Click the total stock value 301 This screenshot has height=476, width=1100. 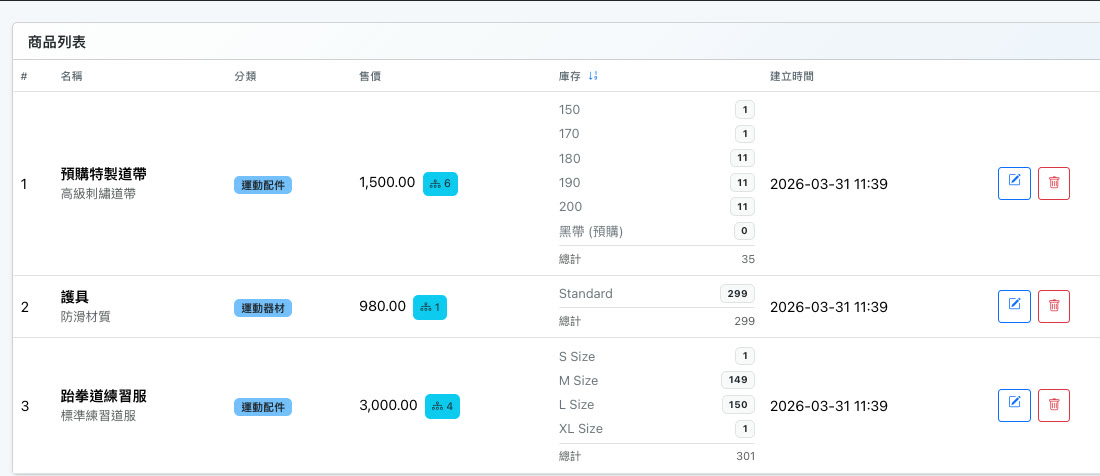[746, 456]
